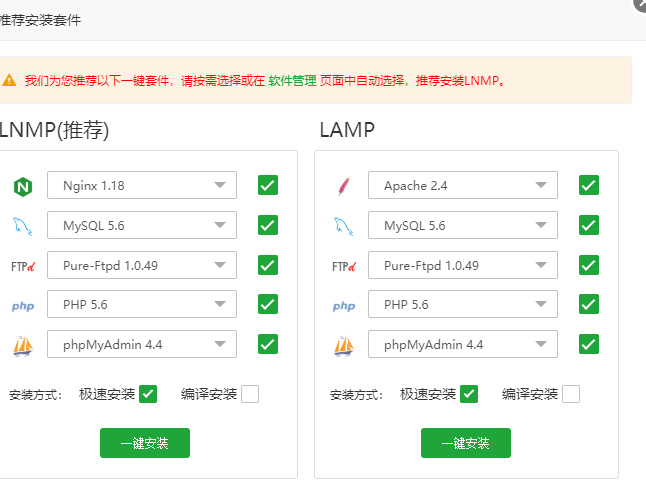Click the Nginx logo icon in LNMP
The image size is (646, 484).
[x=23, y=186]
